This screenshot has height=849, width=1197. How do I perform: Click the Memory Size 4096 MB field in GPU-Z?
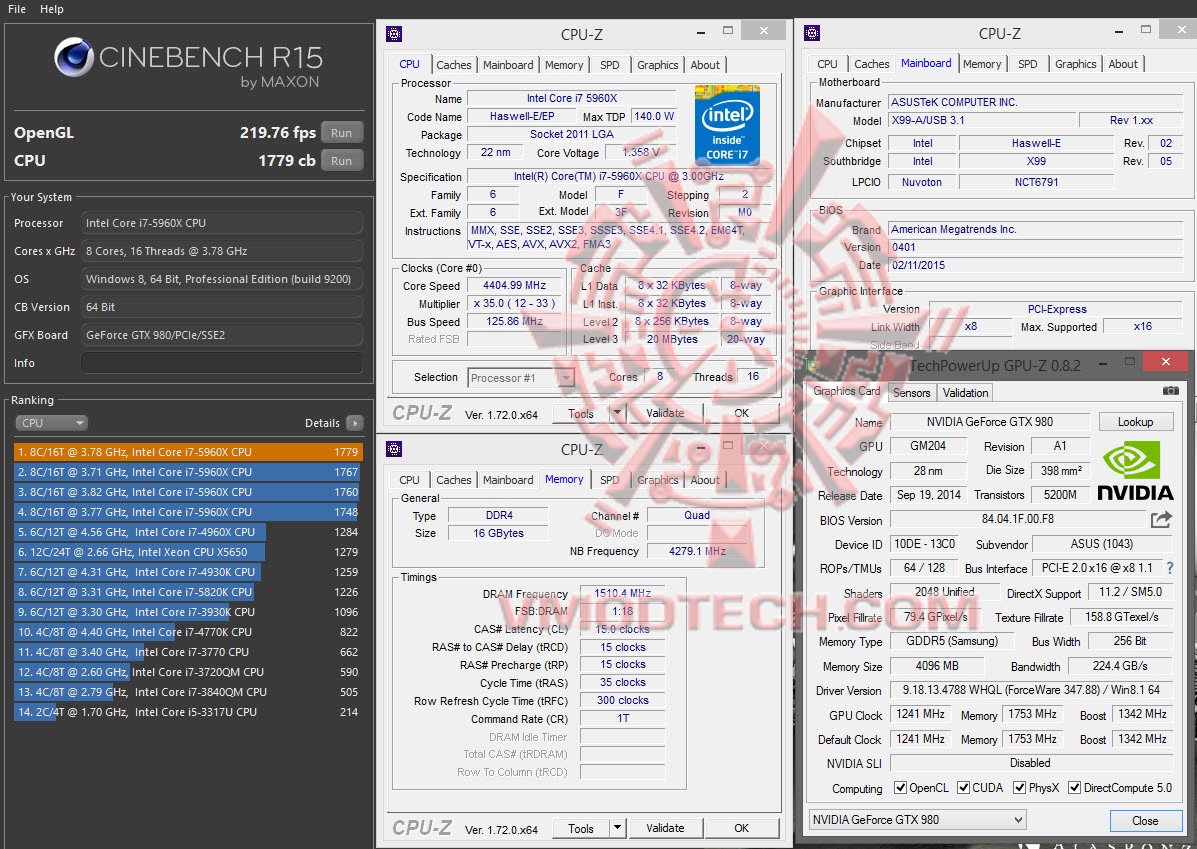click(937, 666)
